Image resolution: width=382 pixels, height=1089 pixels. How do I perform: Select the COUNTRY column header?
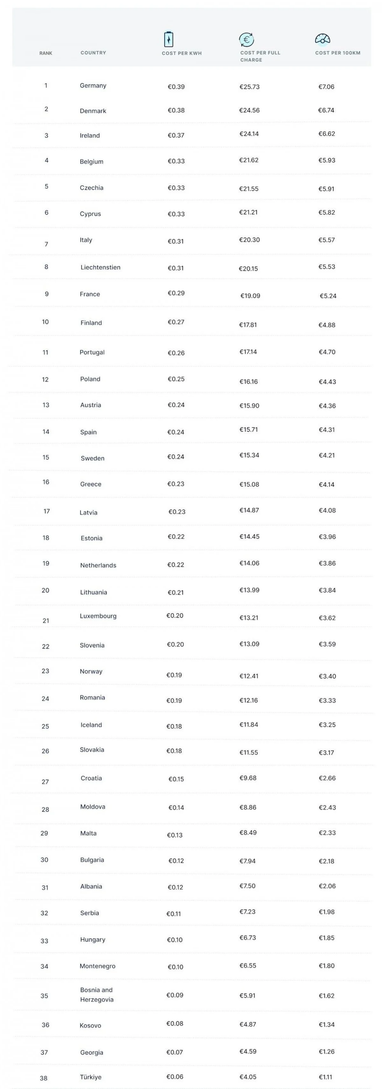point(93,53)
